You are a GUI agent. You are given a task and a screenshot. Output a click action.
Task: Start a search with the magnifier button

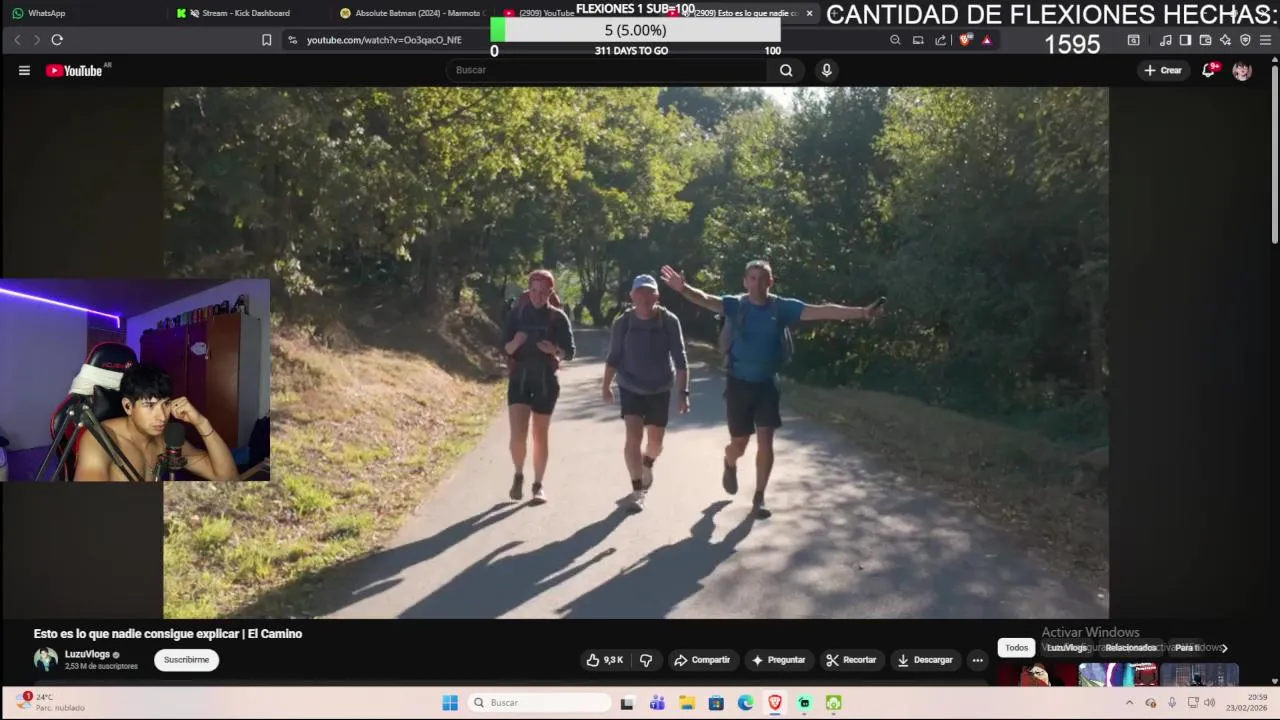click(x=786, y=70)
